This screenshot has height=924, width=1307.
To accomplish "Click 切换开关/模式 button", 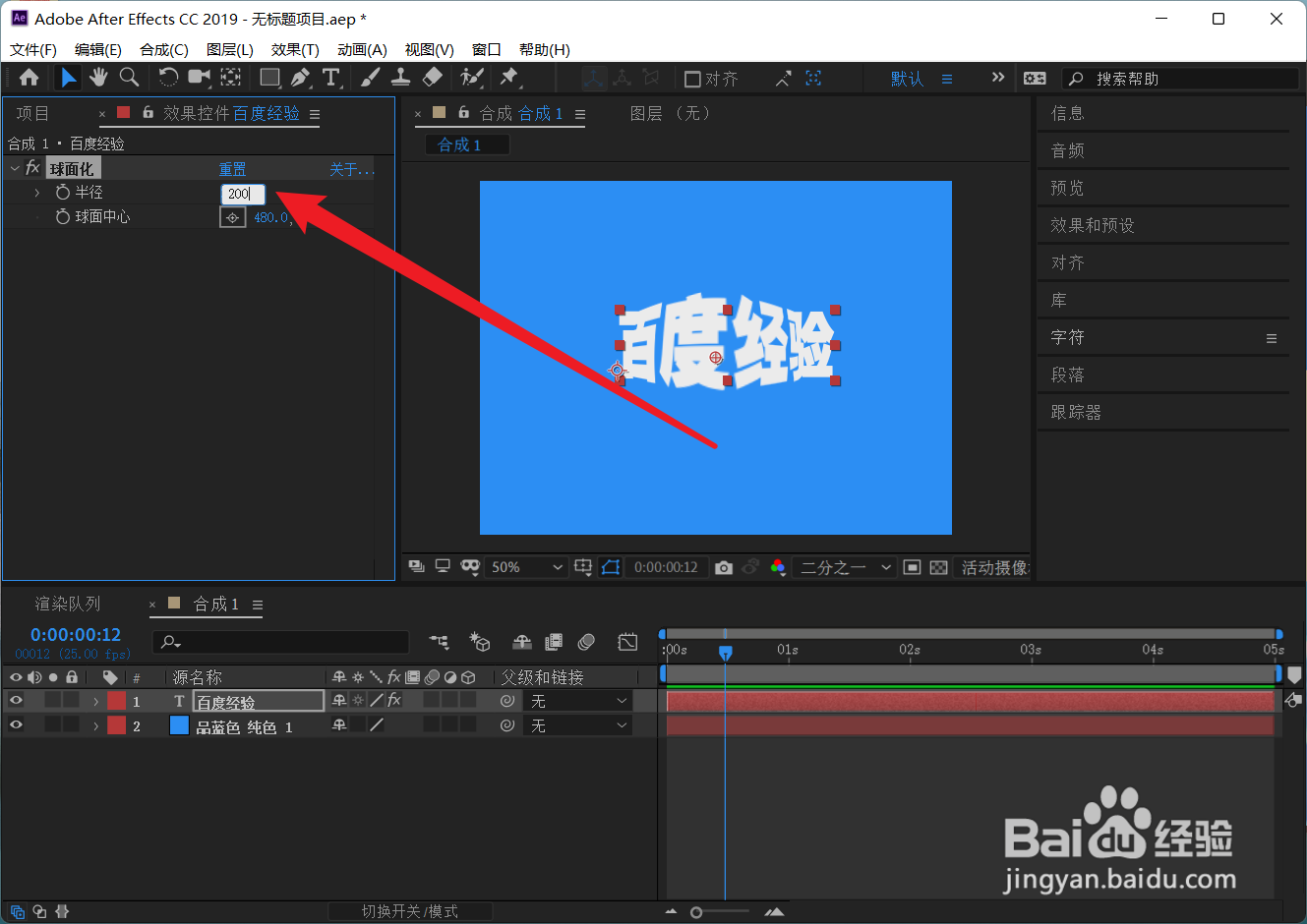I will (x=409, y=911).
